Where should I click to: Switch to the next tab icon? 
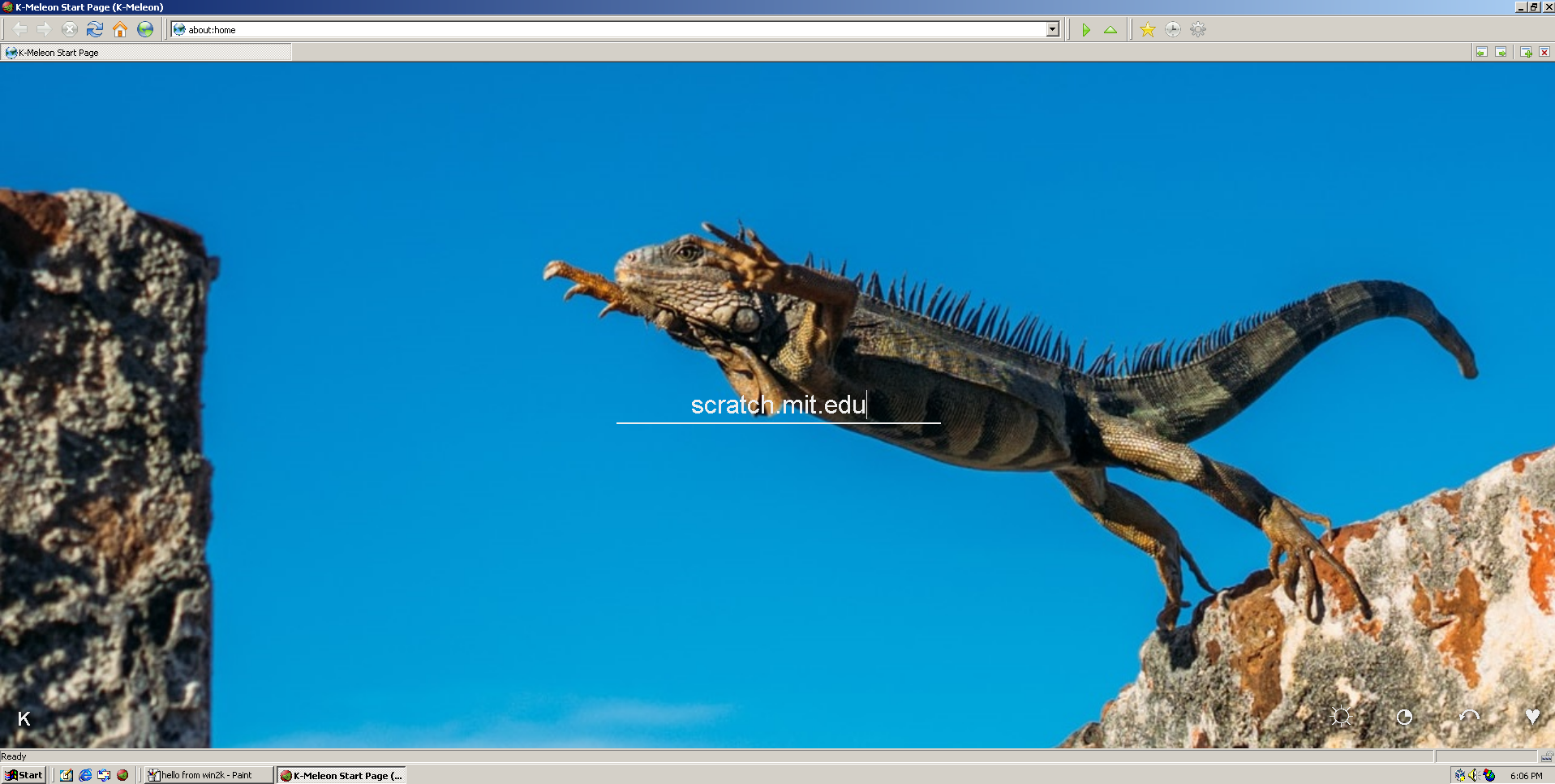click(x=1501, y=52)
